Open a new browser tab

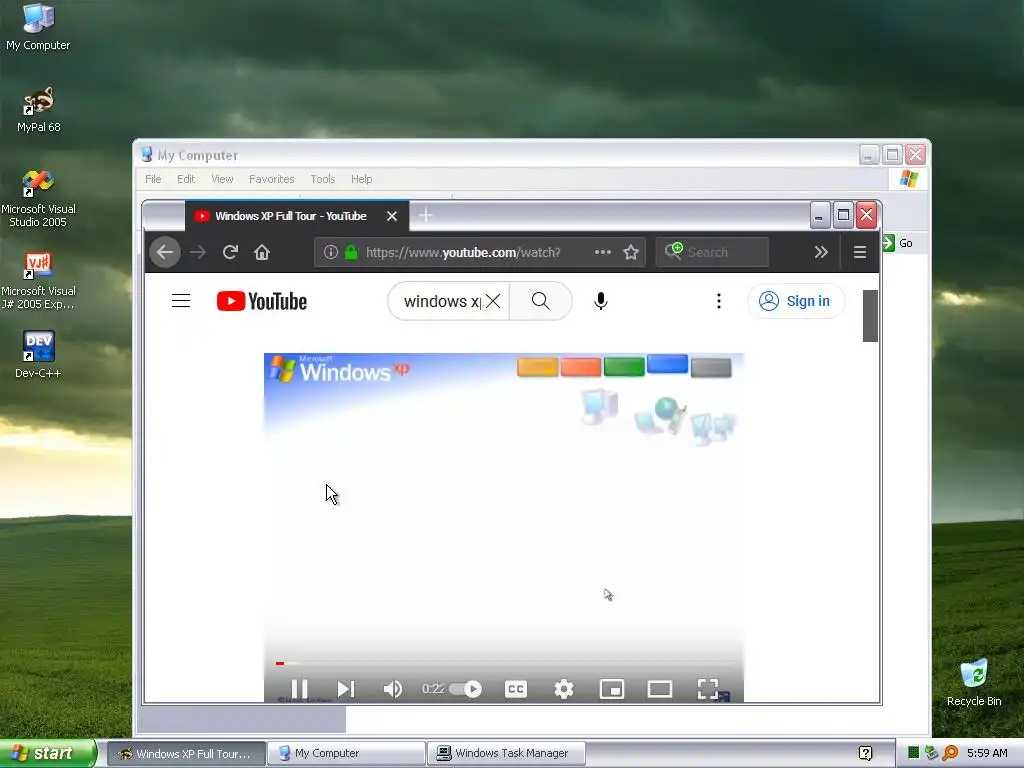pyautogui.click(x=425, y=215)
